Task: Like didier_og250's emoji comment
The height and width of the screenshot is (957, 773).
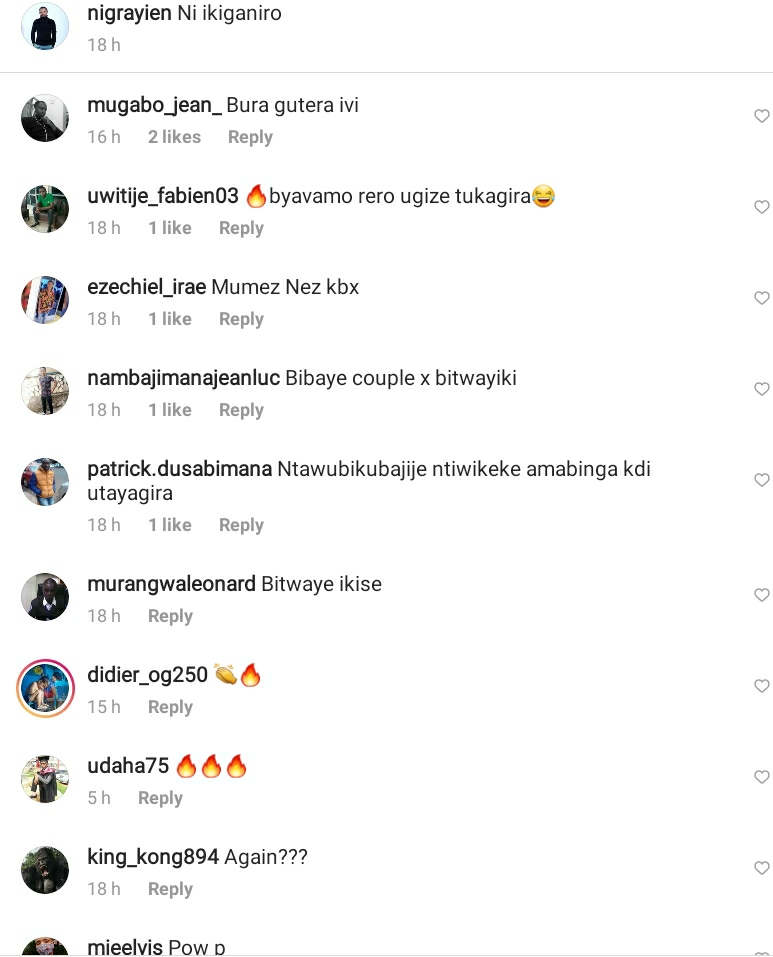Action: pyautogui.click(x=761, y=685)
